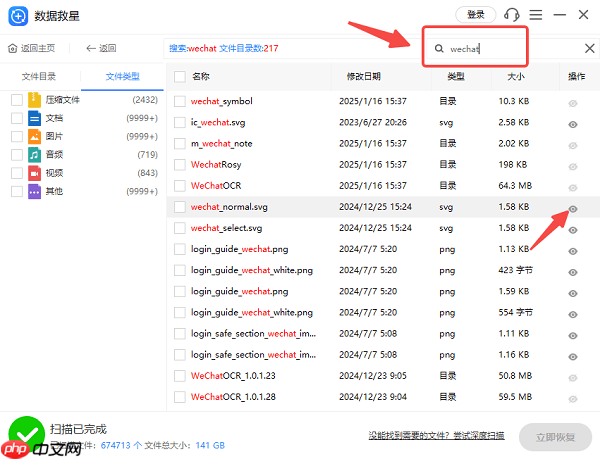Image resolution: width=600 pixels, height=459 pixels.
Task: Click file name wechat_select.svg
Action: (x=227, y=228)
